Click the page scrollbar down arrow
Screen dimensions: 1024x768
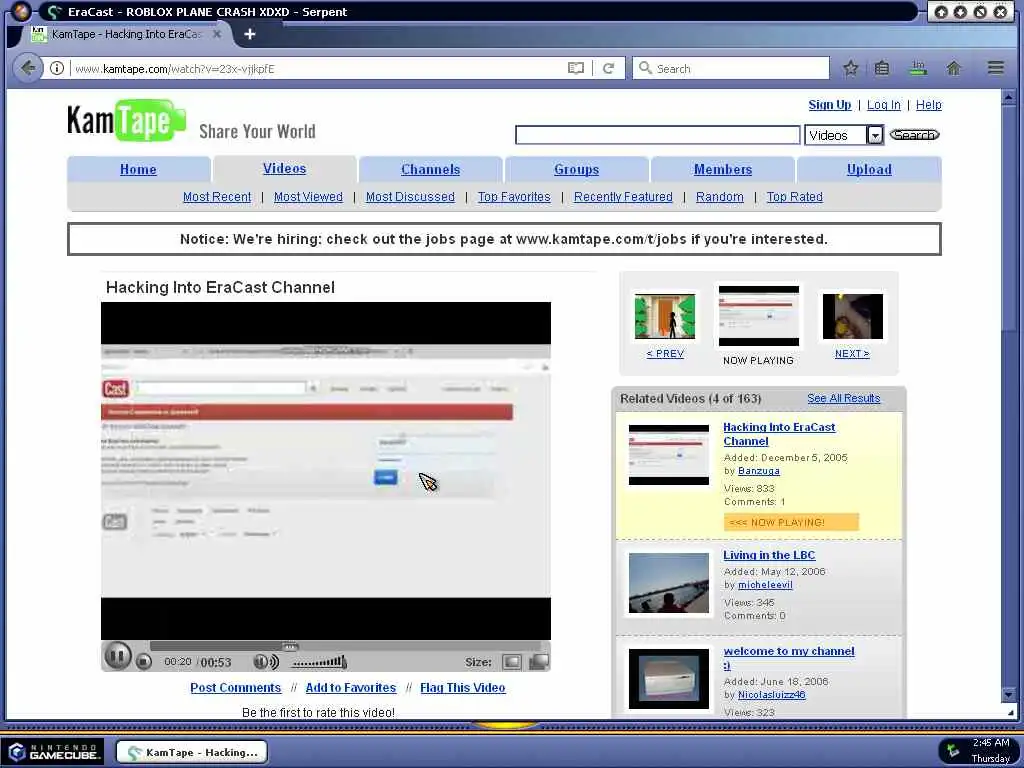[1008, 694]
